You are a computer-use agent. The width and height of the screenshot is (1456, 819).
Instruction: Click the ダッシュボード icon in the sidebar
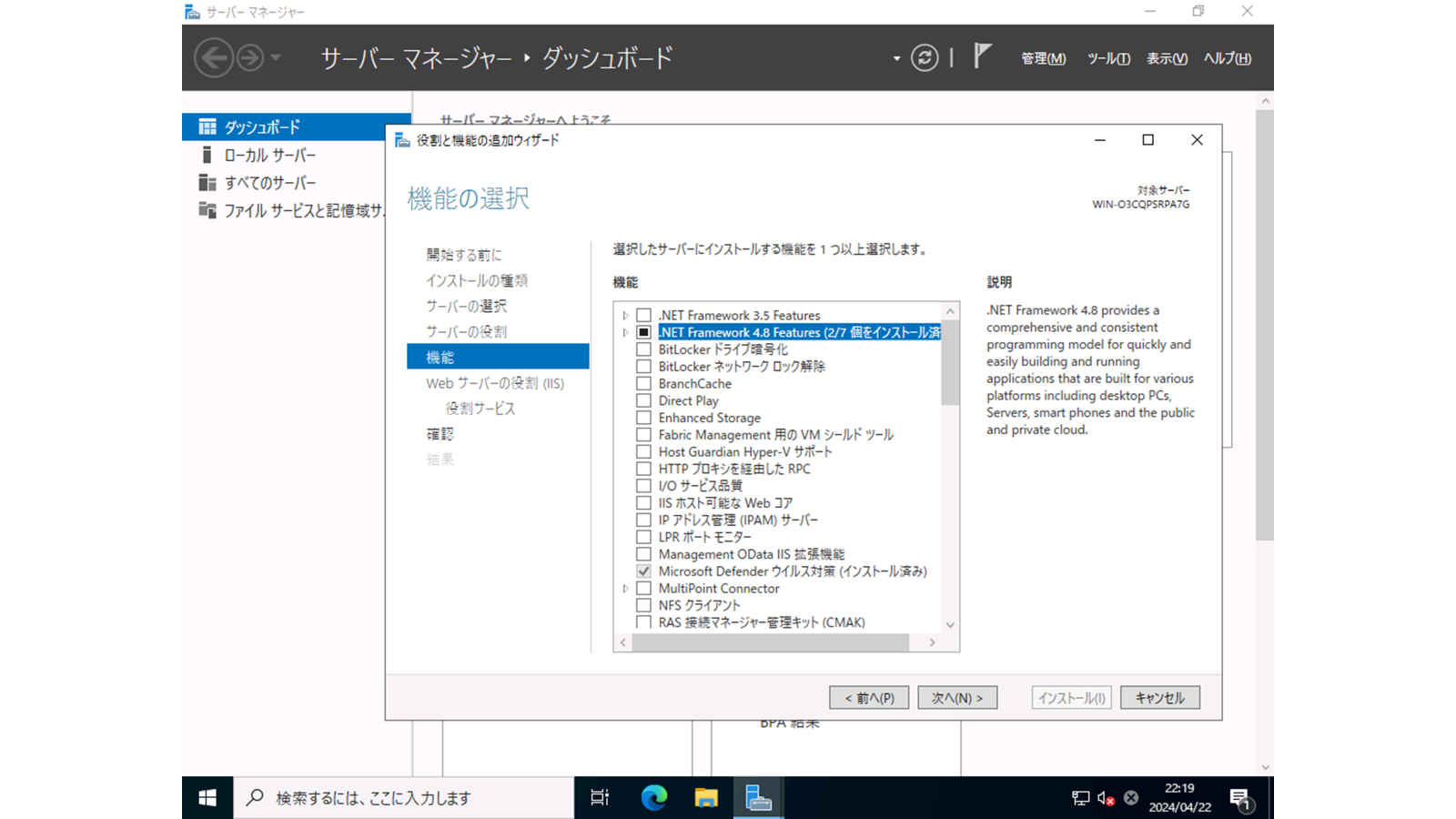[207, 126]
